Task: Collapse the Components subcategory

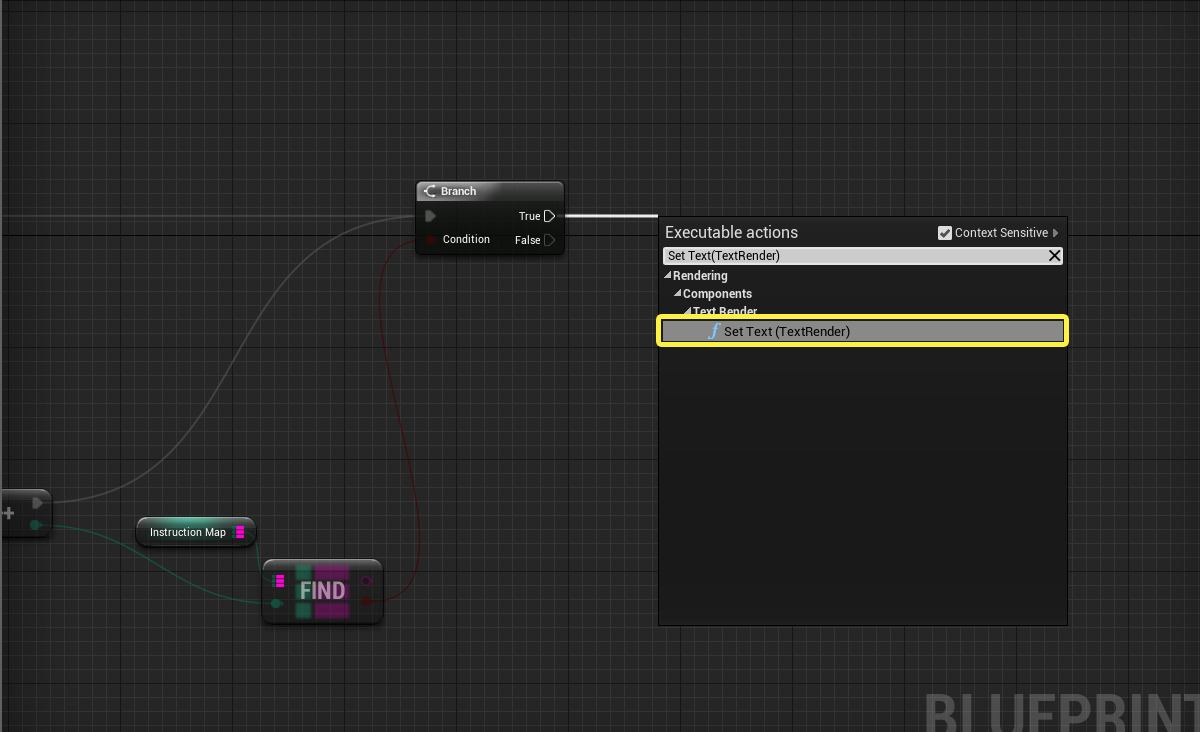Action: [x=678, y=294]
